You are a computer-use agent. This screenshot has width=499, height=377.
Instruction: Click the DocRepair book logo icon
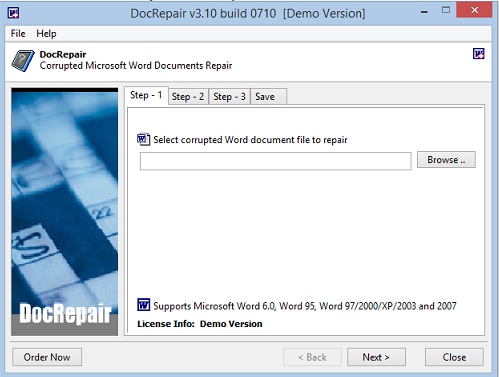22,61
